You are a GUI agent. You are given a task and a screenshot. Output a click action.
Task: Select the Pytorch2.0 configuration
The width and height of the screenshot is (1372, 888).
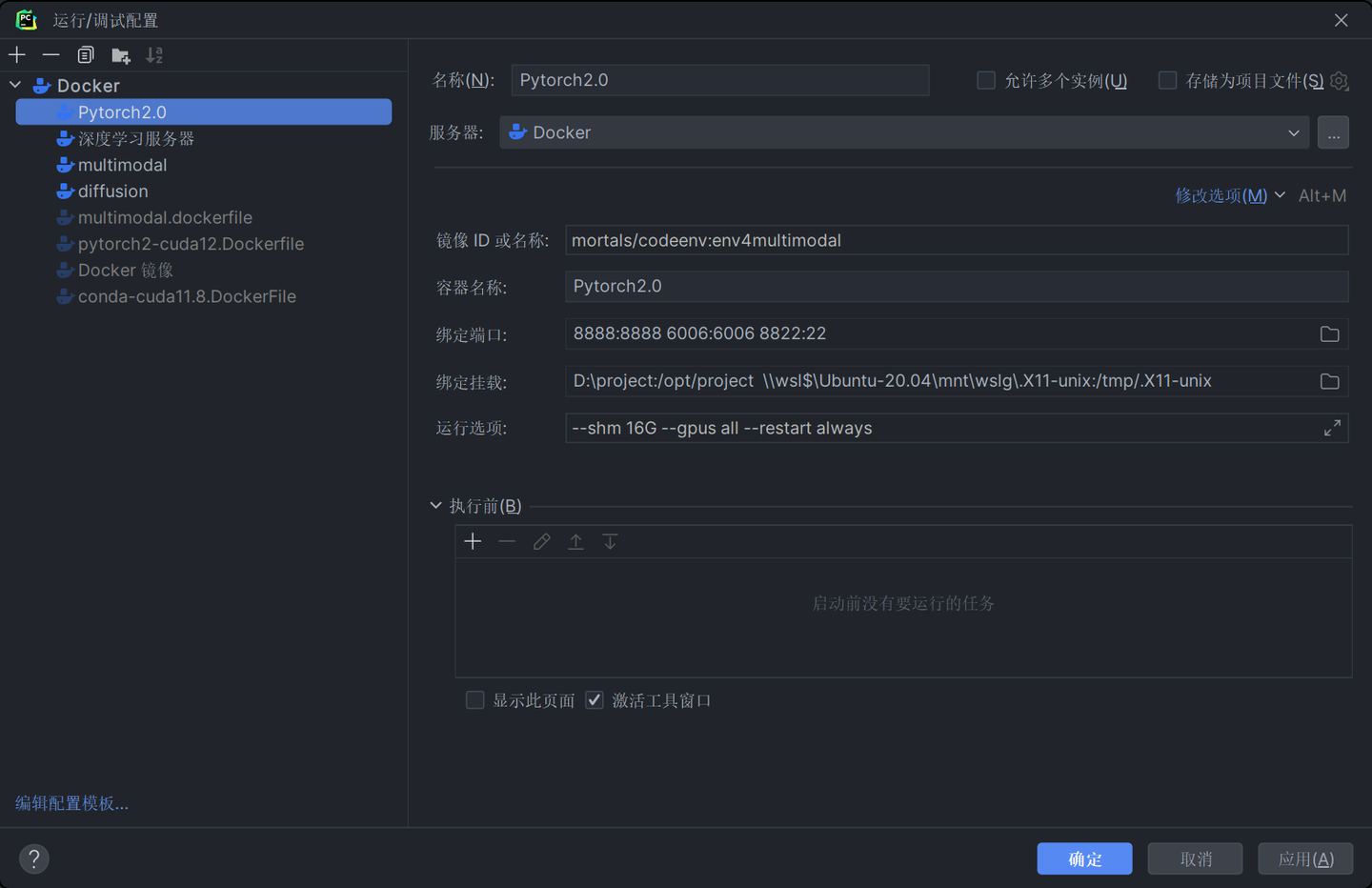pyautogui.click(x=203, y=112)
